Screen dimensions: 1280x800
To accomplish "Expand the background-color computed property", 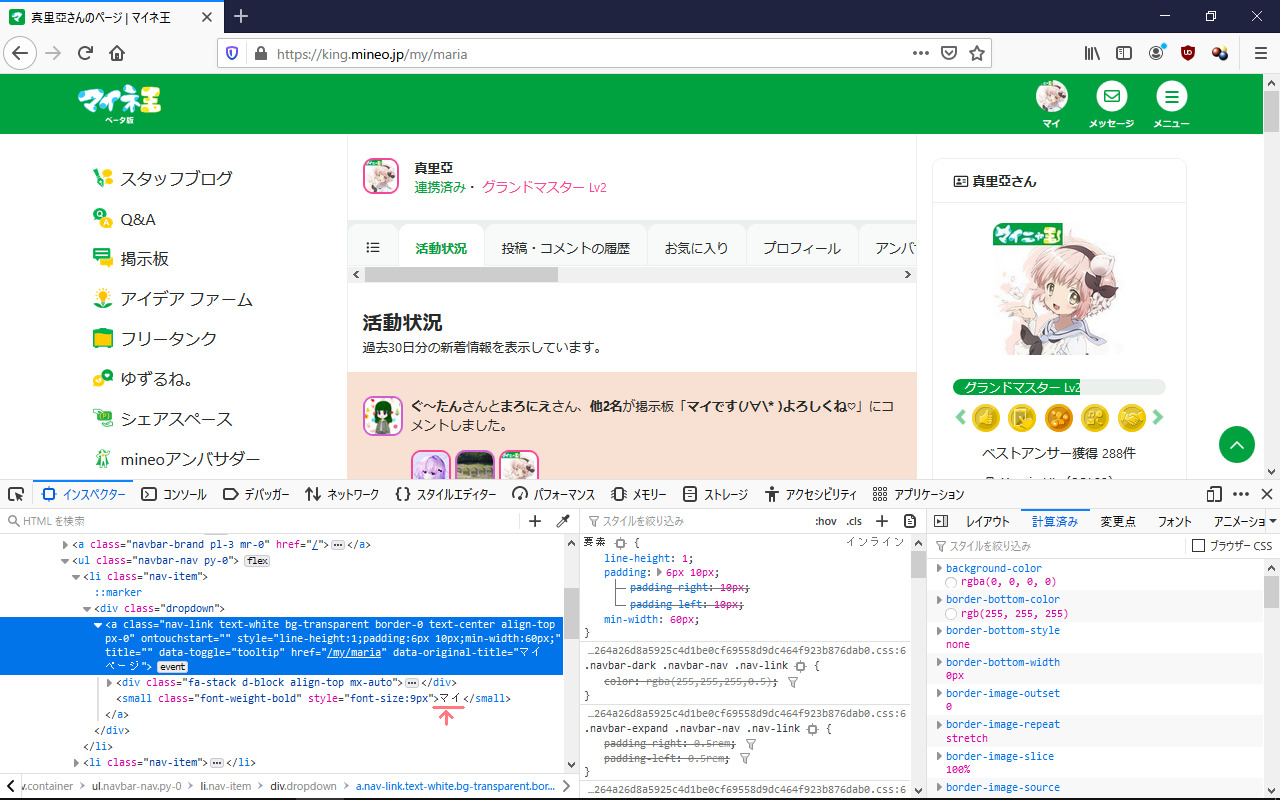I will click(939, 568).
